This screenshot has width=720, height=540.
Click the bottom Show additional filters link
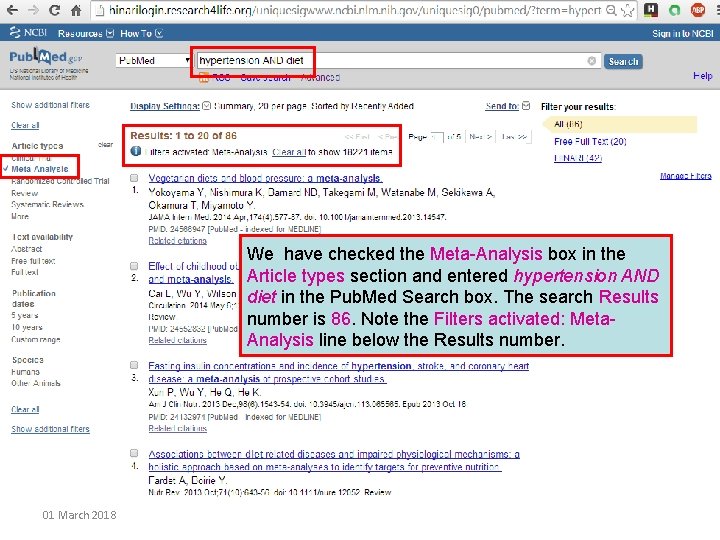coord(51,429)
